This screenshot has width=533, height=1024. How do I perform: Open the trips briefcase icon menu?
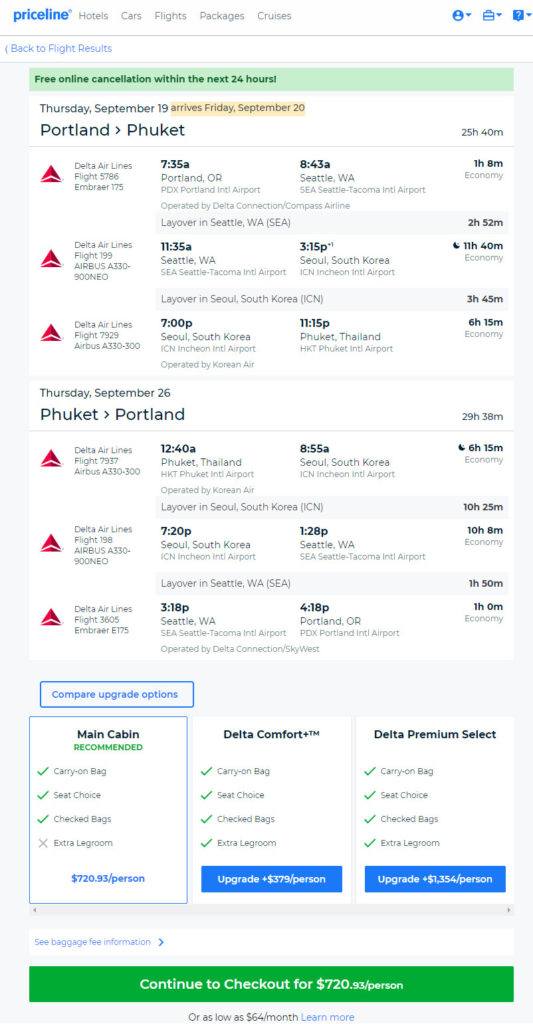click(492, 16)
